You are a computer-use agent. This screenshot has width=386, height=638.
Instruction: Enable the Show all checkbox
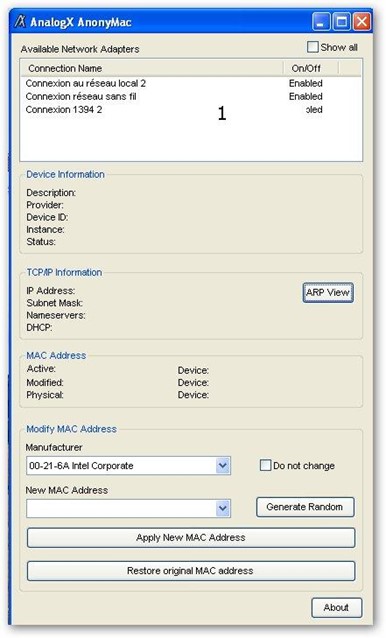pos(312,47)
